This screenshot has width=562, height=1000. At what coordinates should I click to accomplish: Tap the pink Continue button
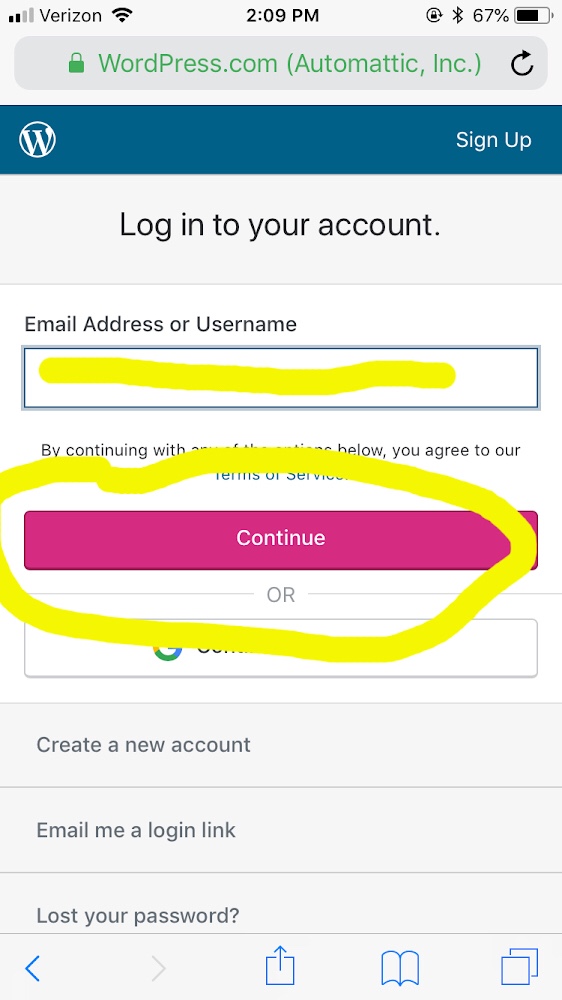281,540
